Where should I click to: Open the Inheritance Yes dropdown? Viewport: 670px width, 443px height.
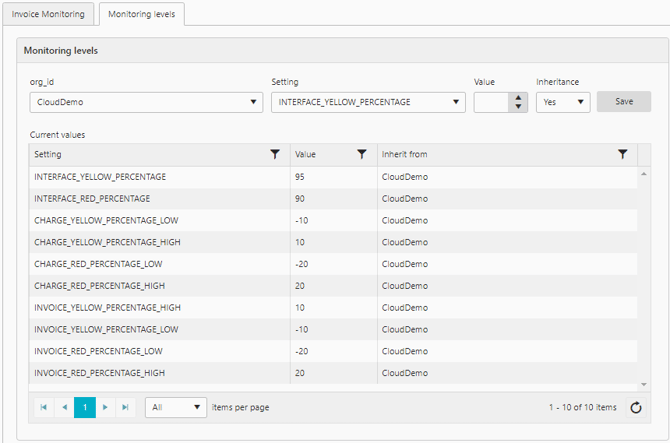(x=562, y=102)
